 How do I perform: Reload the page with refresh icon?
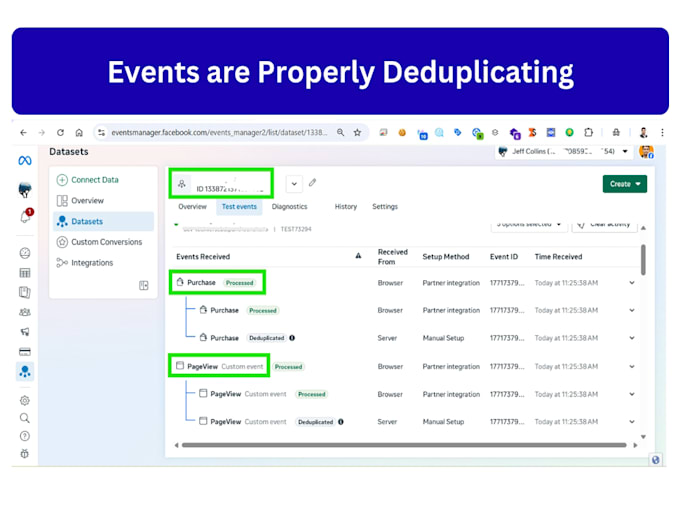(x=60, y=133)
